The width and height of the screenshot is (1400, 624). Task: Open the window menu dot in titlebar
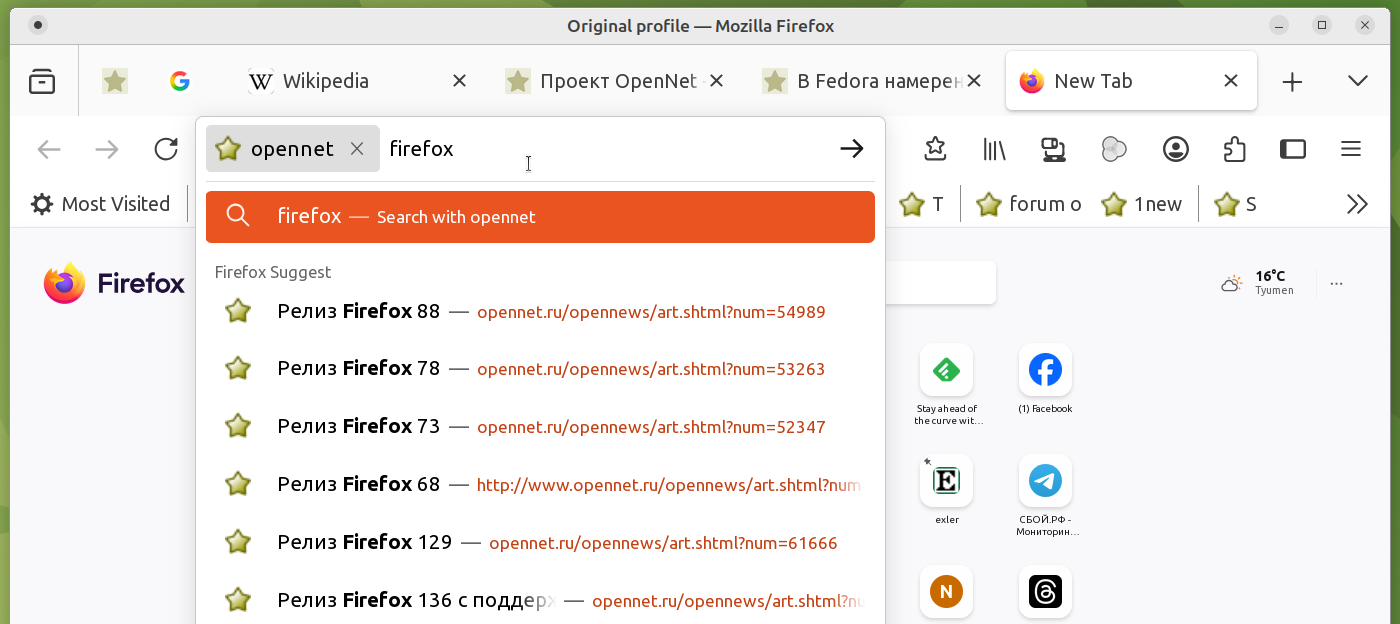coord(38,25)
